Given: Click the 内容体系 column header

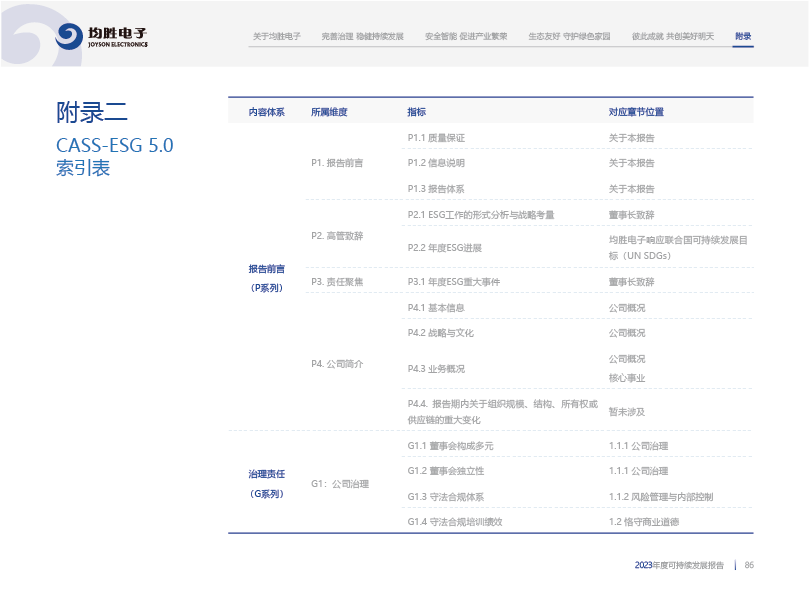Looking at the screenshot, I should pos(266,112).
